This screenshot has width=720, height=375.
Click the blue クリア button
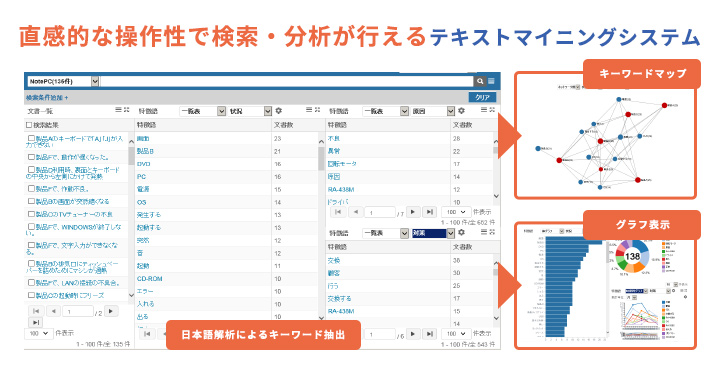[482, 97]
